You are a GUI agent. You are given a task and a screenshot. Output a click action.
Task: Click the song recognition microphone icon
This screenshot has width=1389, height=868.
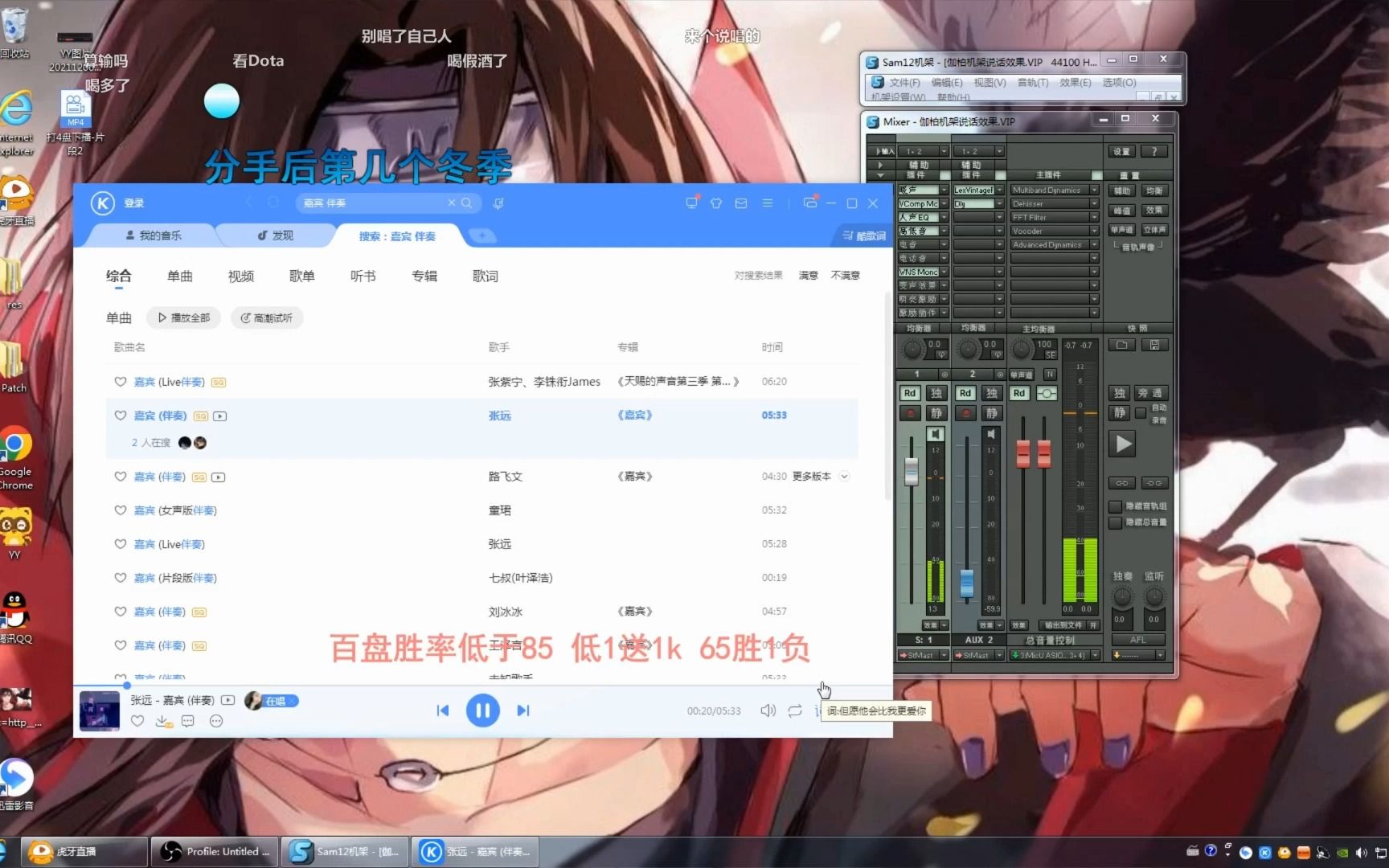coord(498,203)
